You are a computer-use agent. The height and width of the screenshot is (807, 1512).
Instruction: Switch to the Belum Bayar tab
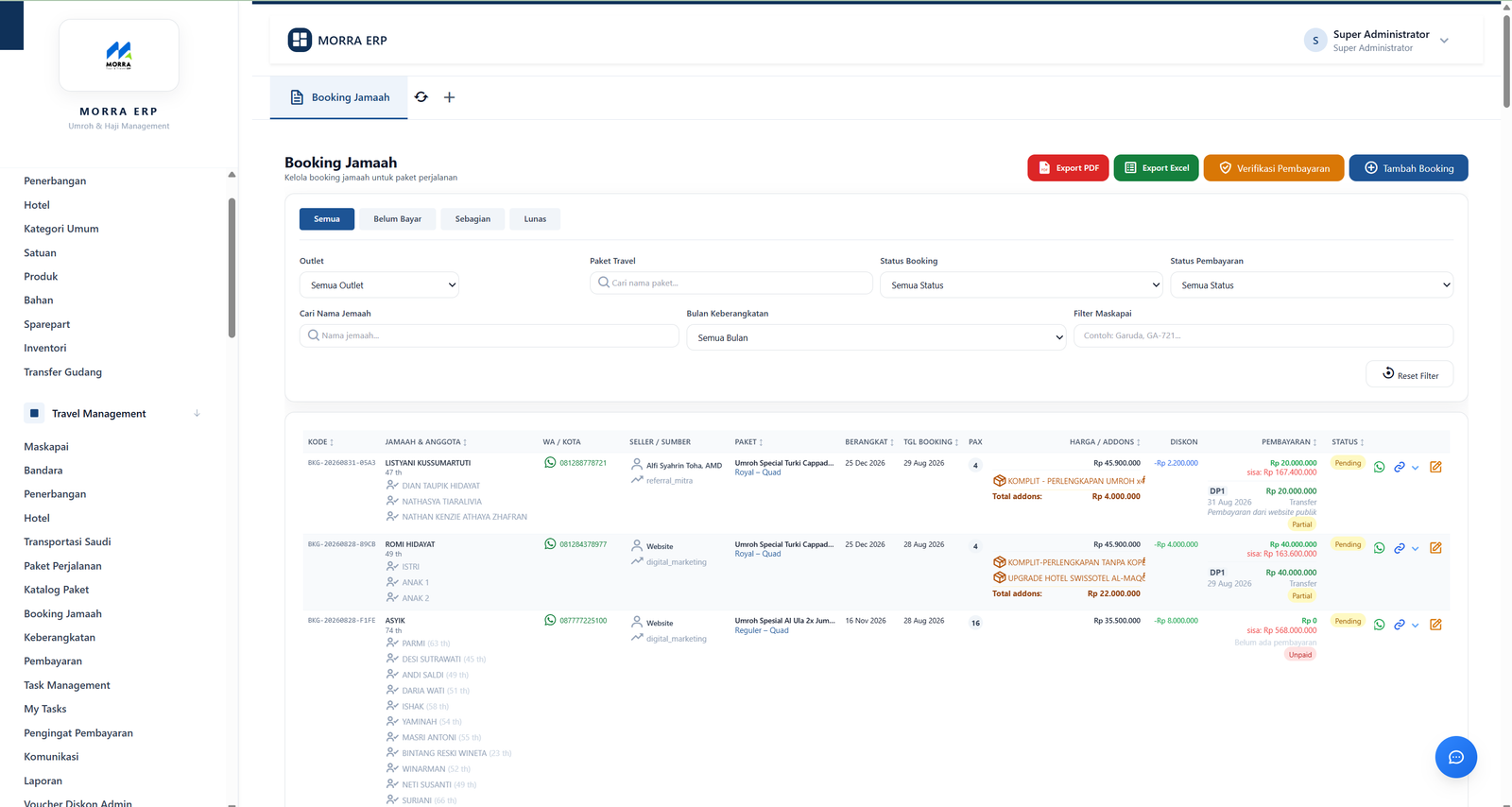398,219
